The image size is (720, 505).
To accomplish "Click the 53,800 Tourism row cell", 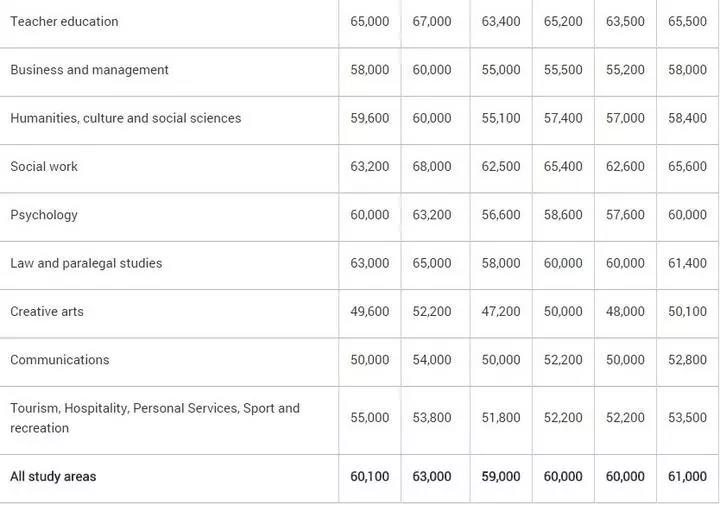I will tap(432, 418).
